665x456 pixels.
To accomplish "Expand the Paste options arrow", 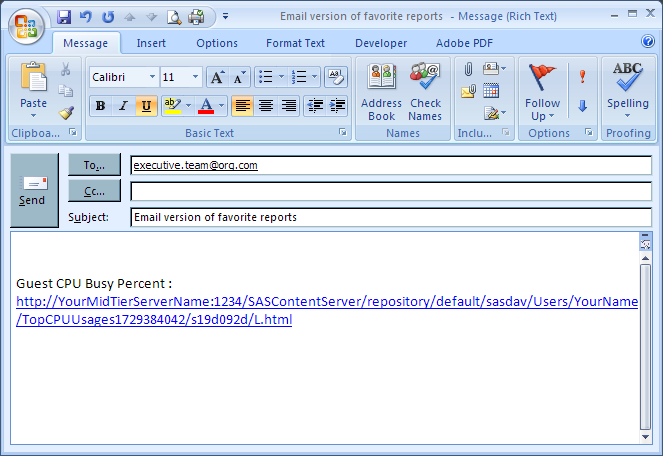I will pyautogui.click(x=34, y=116).
